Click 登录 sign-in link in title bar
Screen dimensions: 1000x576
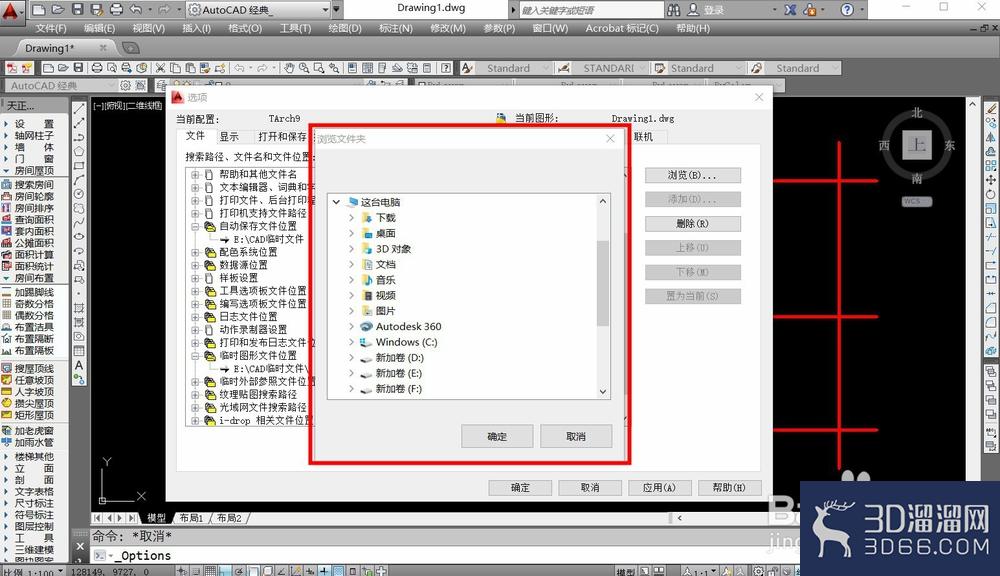(714, 10)
